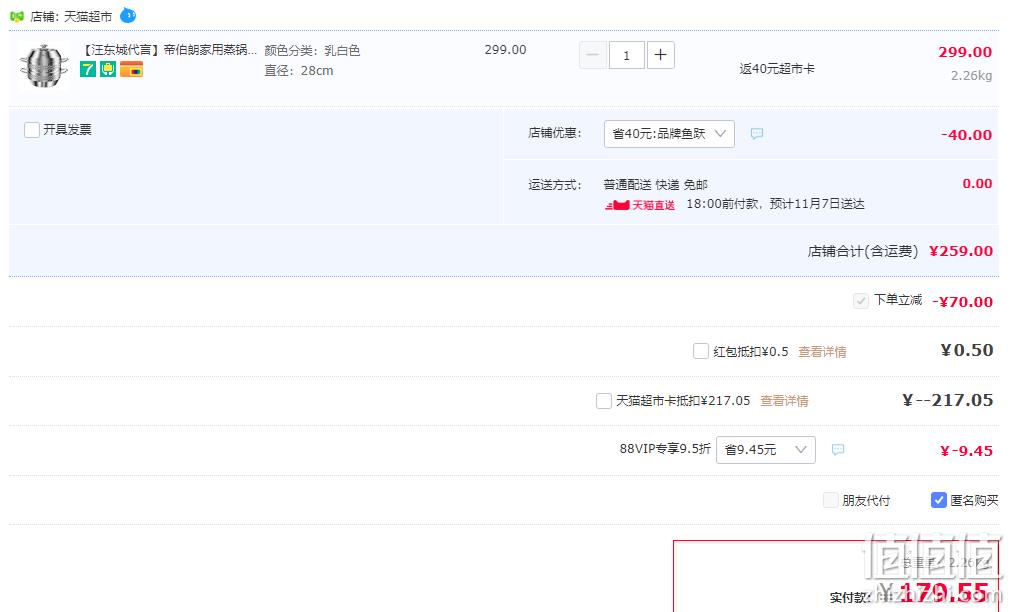Screen dimensions: 1012x612
Task: Click the red 天猫直送 logo
Action: tap(640, 205)
